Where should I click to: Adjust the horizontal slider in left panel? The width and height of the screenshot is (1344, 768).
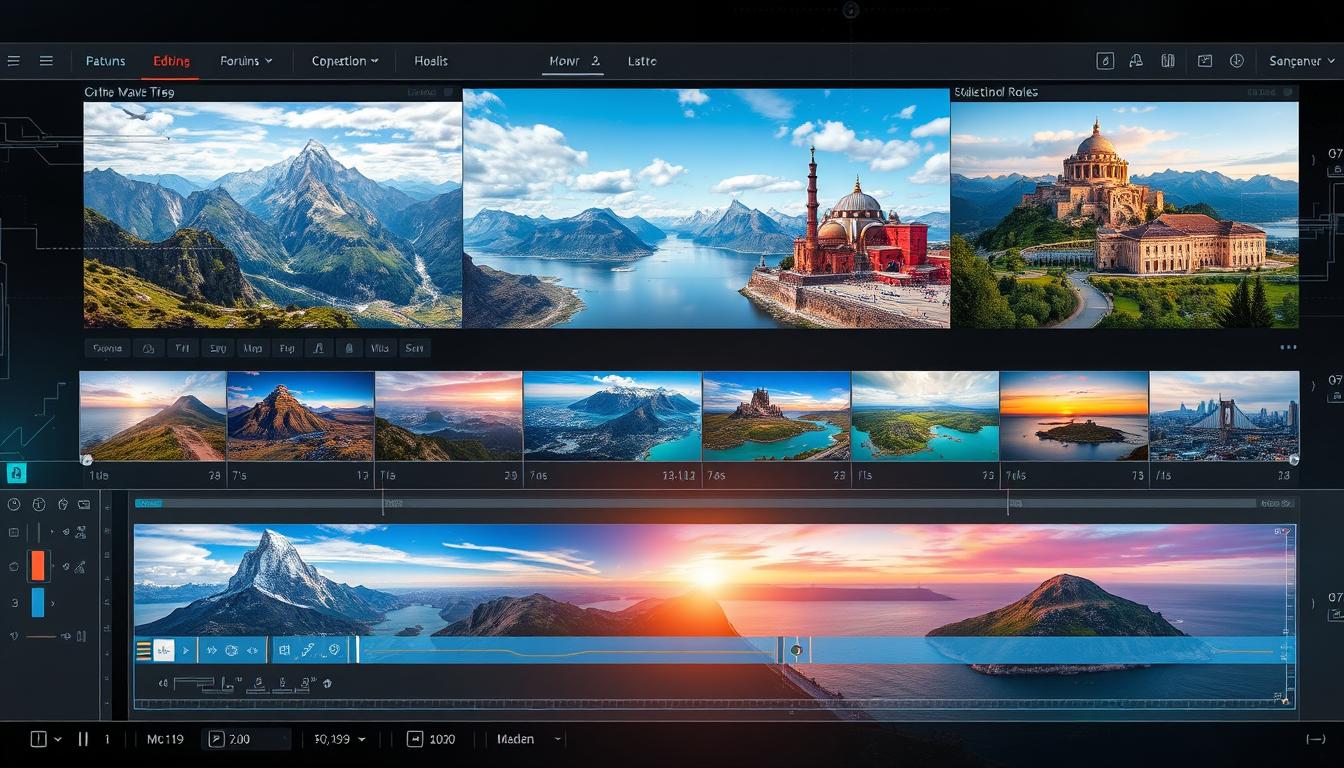[42, 636]
